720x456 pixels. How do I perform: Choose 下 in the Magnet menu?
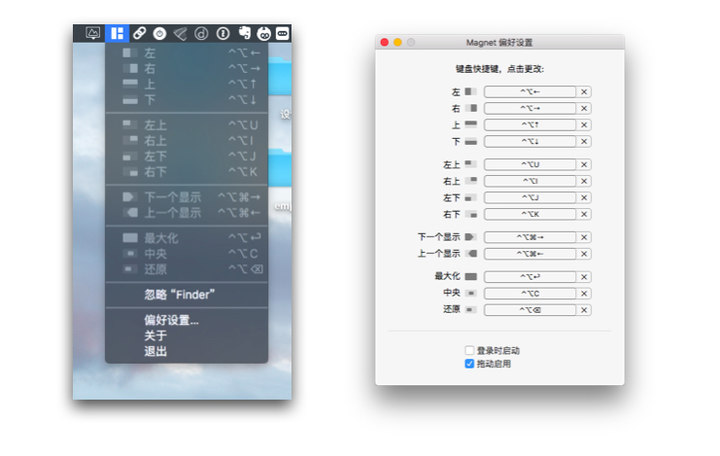click(x=186, y=100)
